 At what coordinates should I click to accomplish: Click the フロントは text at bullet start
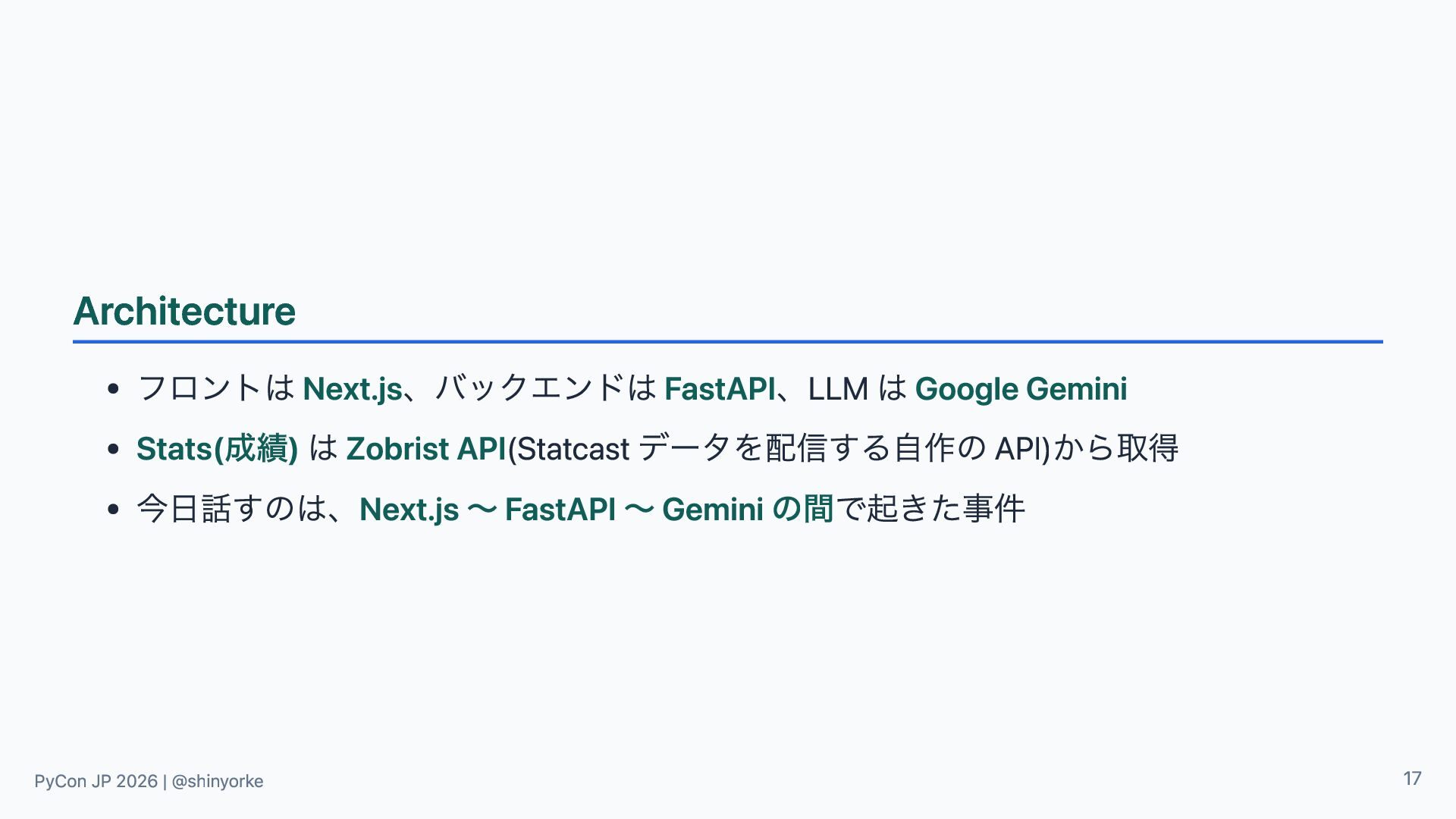click(215, 389)
